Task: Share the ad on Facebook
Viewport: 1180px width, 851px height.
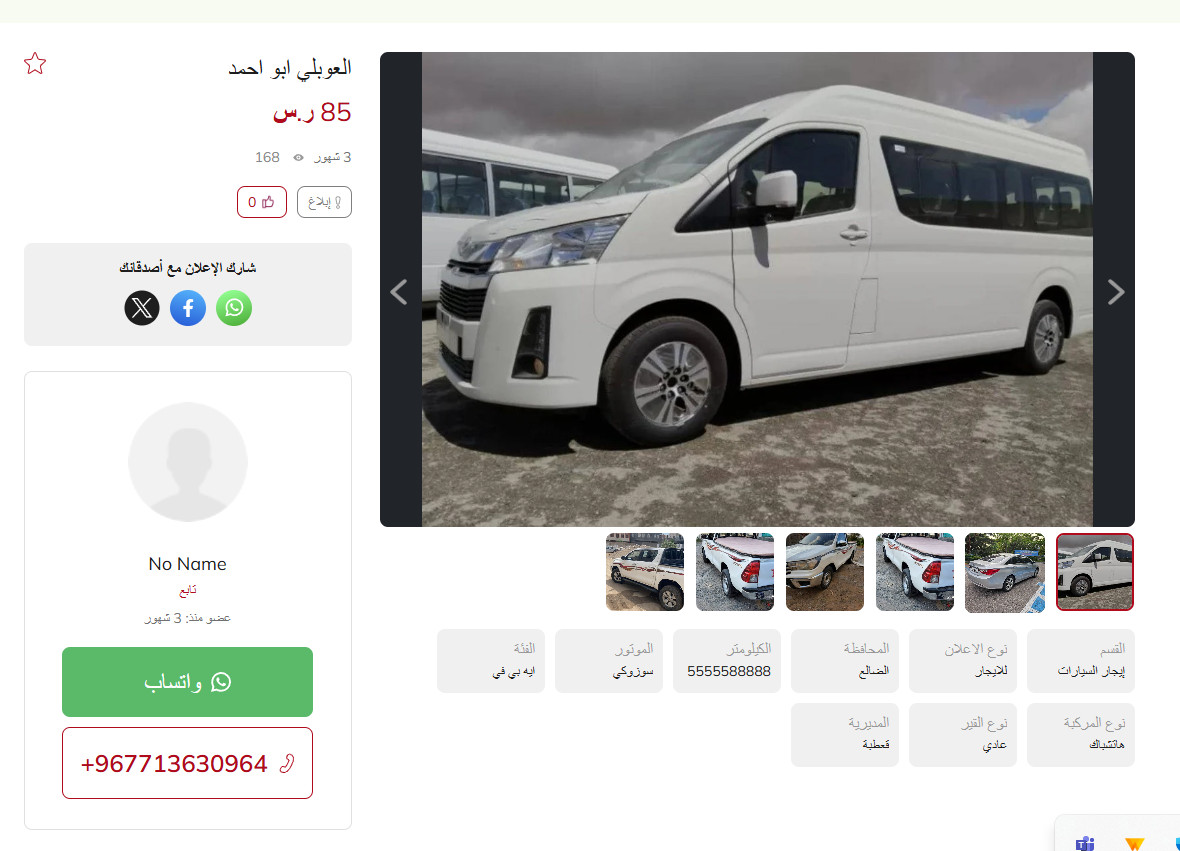Action: (x=188, y=308)
